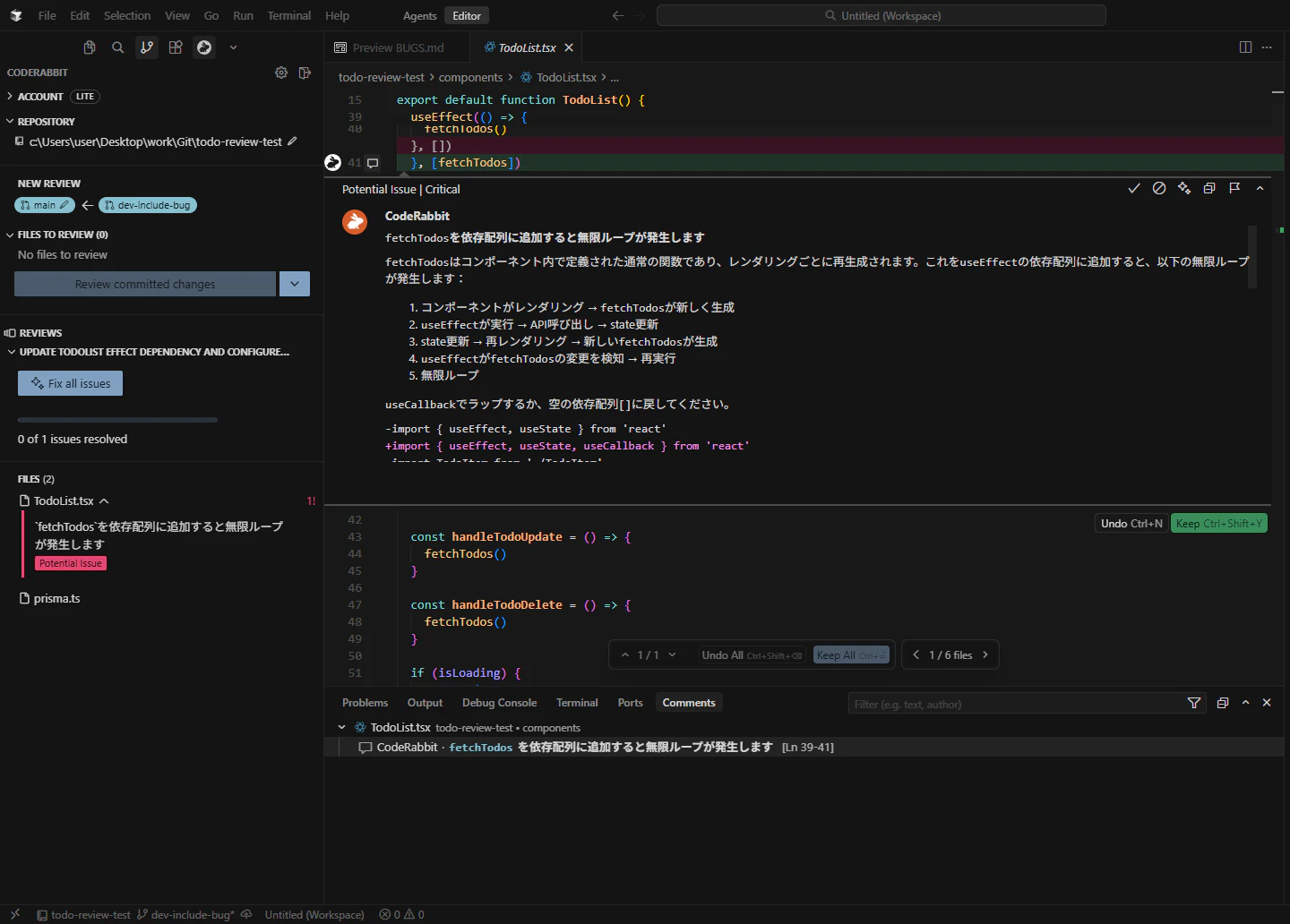This screenshot has height=924, width=1290.
Task: Collapse the CodeRabbit comment thread
Action: click(1260, 188)
